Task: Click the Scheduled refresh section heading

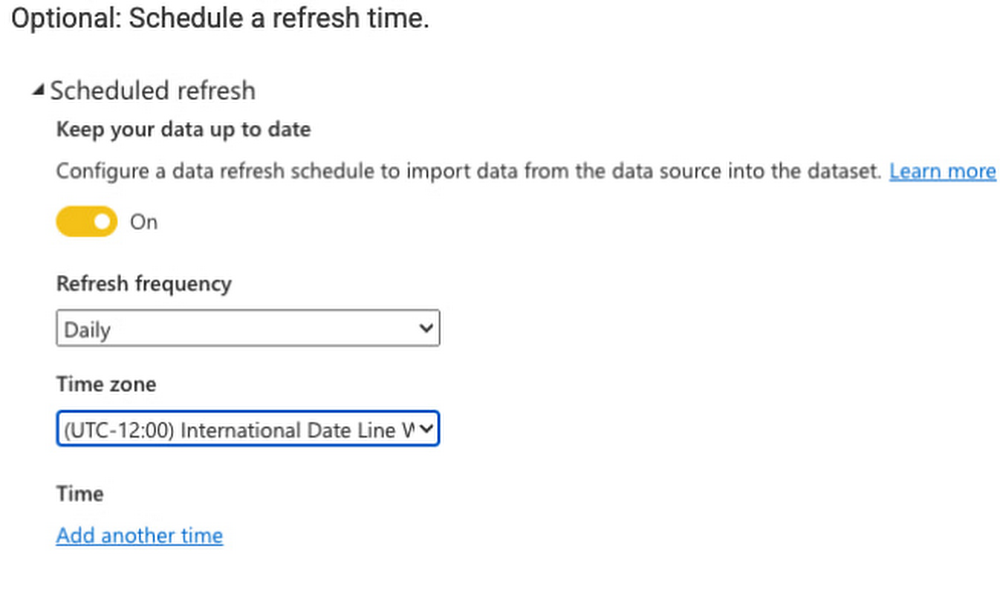Action: [x=152, y=91]
